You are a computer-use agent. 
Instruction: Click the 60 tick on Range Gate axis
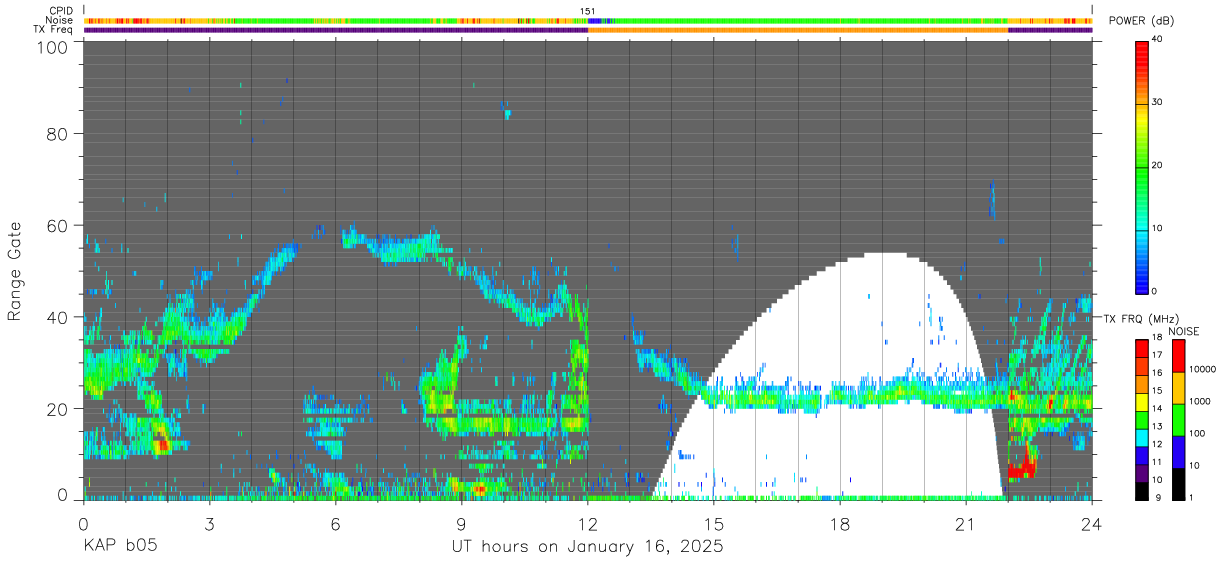57,225
